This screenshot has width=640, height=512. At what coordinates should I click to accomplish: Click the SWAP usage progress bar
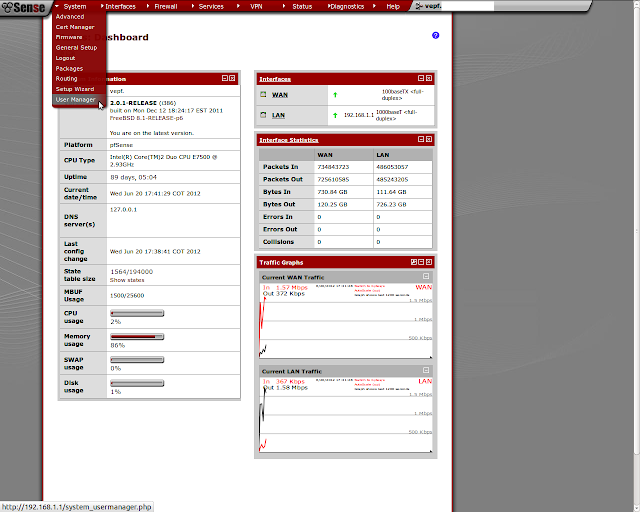pos(137,360)
